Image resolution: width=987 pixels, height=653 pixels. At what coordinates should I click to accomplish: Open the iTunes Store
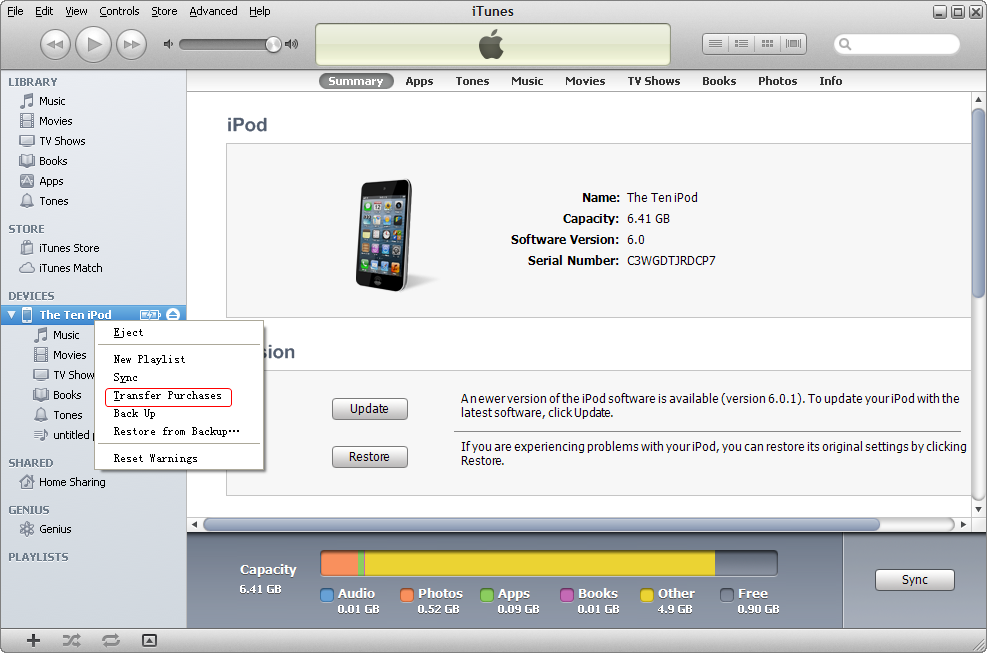pos(93,248)
